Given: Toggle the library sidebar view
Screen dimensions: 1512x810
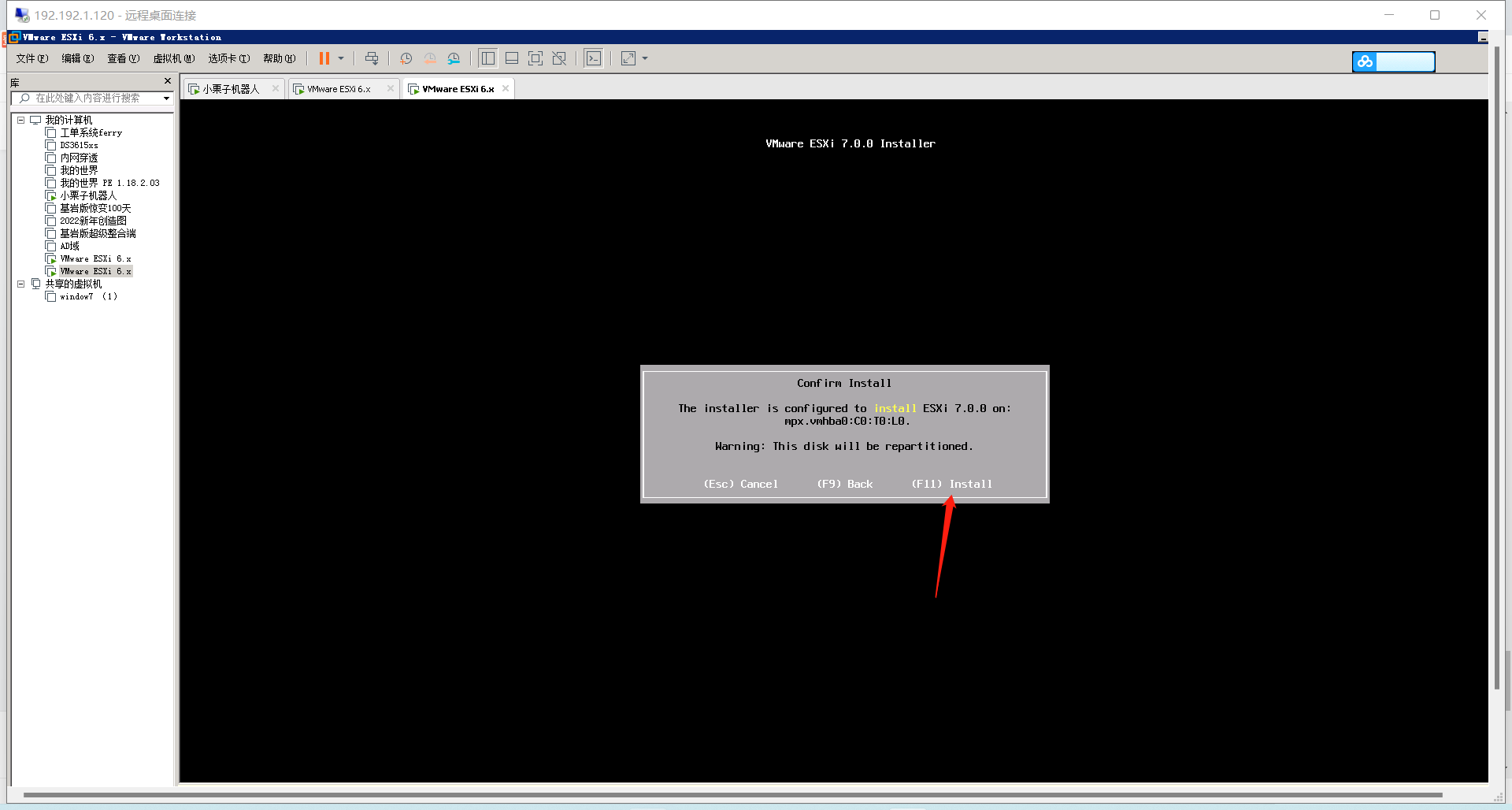Looking at the screenshot, I should (x=488, y=58).
